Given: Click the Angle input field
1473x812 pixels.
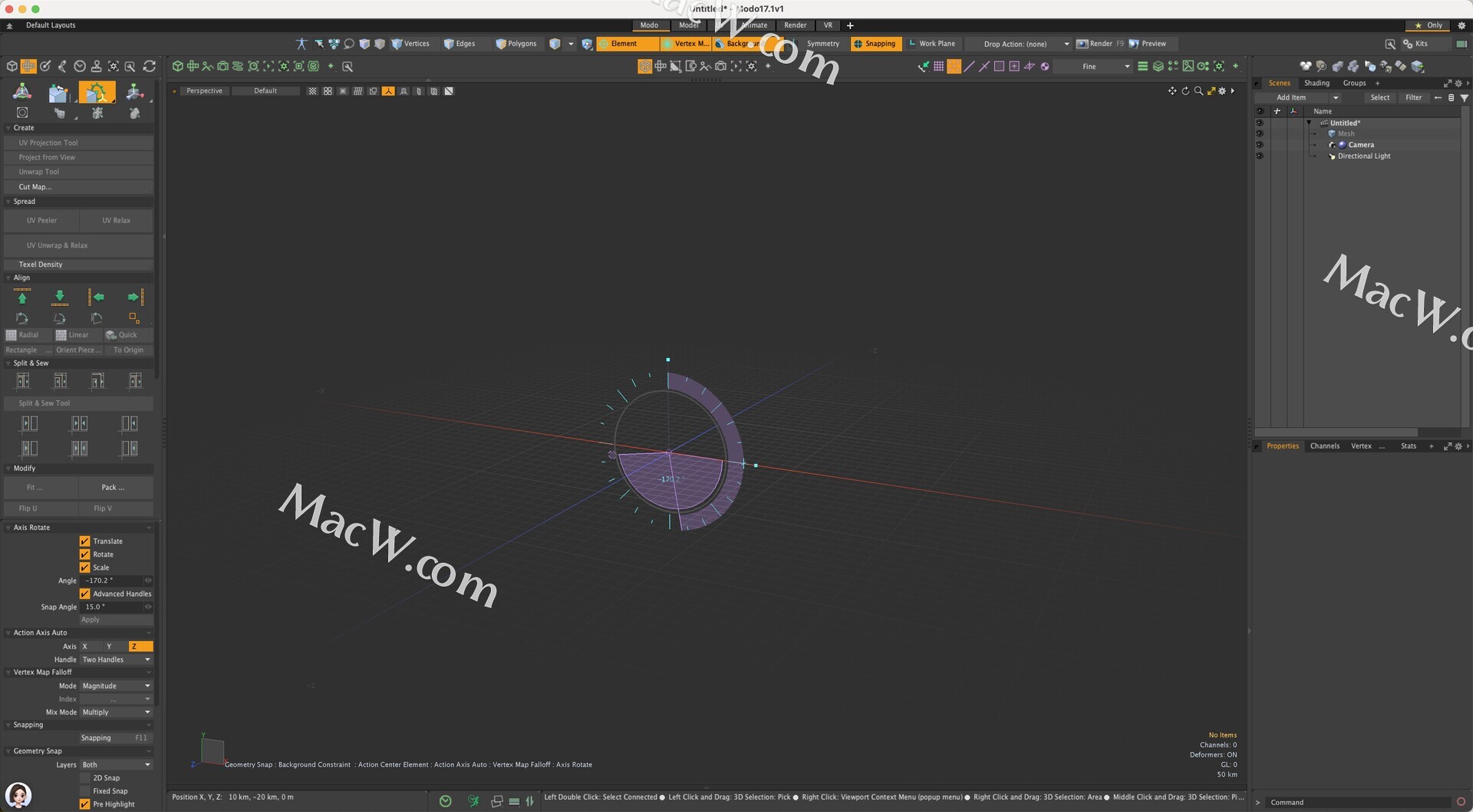Looking at the screenshot, I should [112, 581].
